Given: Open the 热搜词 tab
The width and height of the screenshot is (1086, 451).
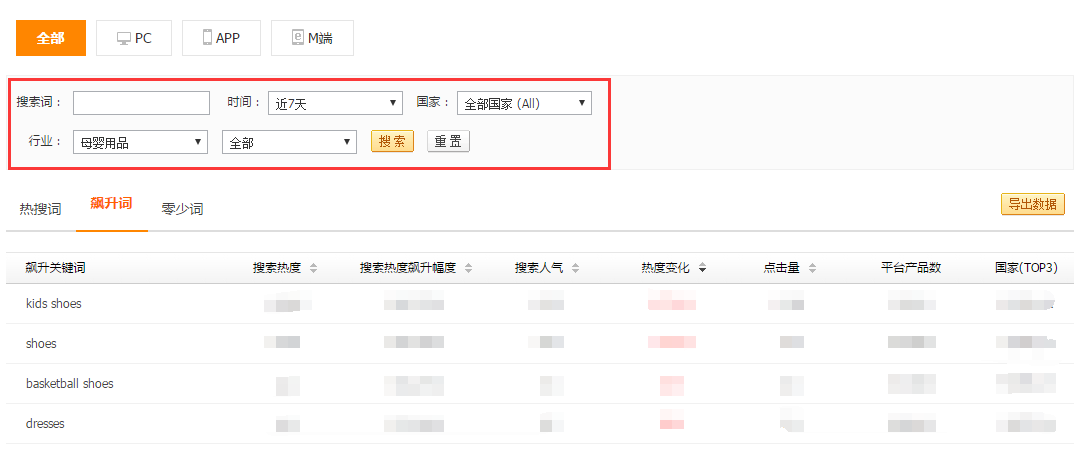Looking at the screenshot, I should click(40, 209).
